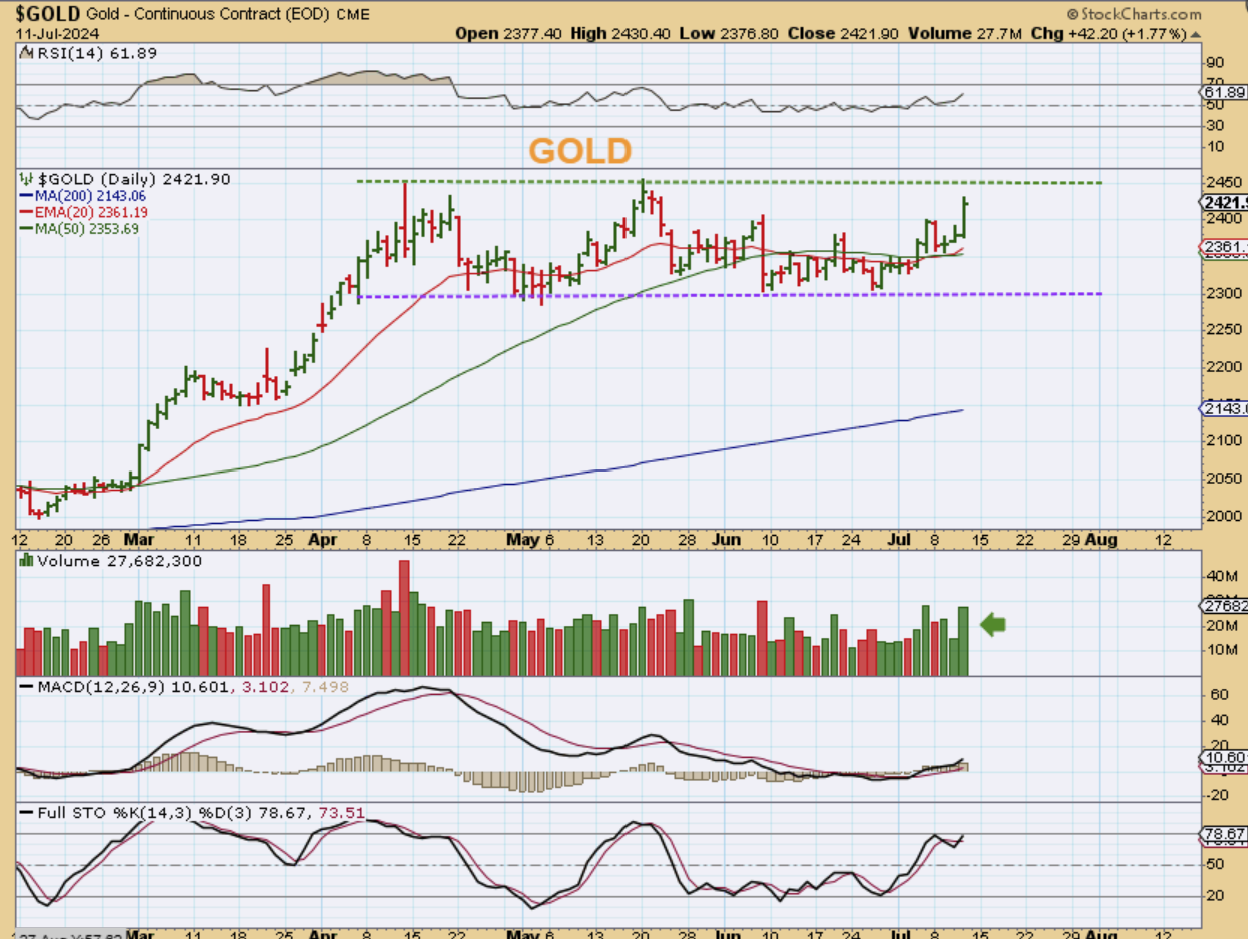Screen dimensions: 1248x939
Task: Click the 78.67 stochastic tag on right axis
Action: click(x=1223, y=833)
